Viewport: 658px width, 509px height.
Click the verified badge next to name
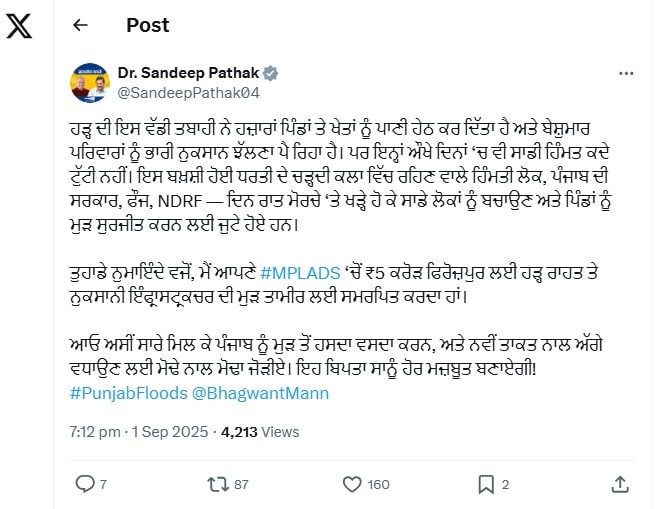click(x=271, y=74)
